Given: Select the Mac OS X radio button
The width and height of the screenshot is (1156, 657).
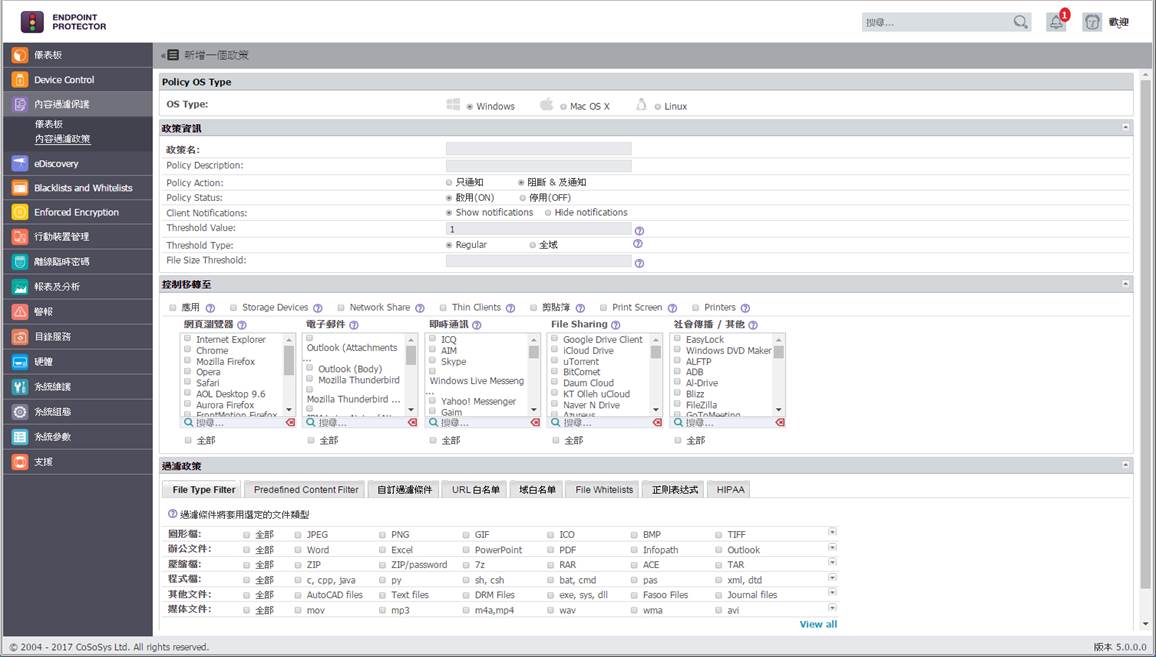Looking at the screenshot, I should tap(563, 107).
